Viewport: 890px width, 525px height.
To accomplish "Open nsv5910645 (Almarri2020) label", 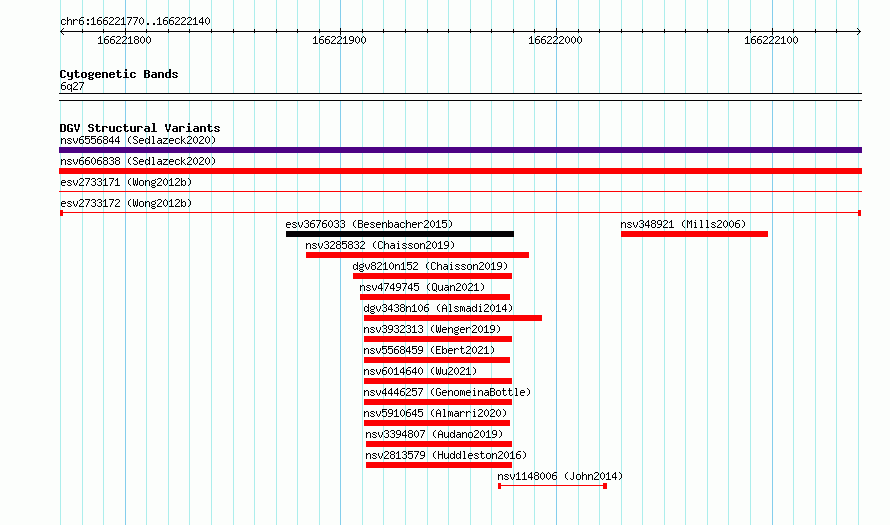I will [435, 413].
